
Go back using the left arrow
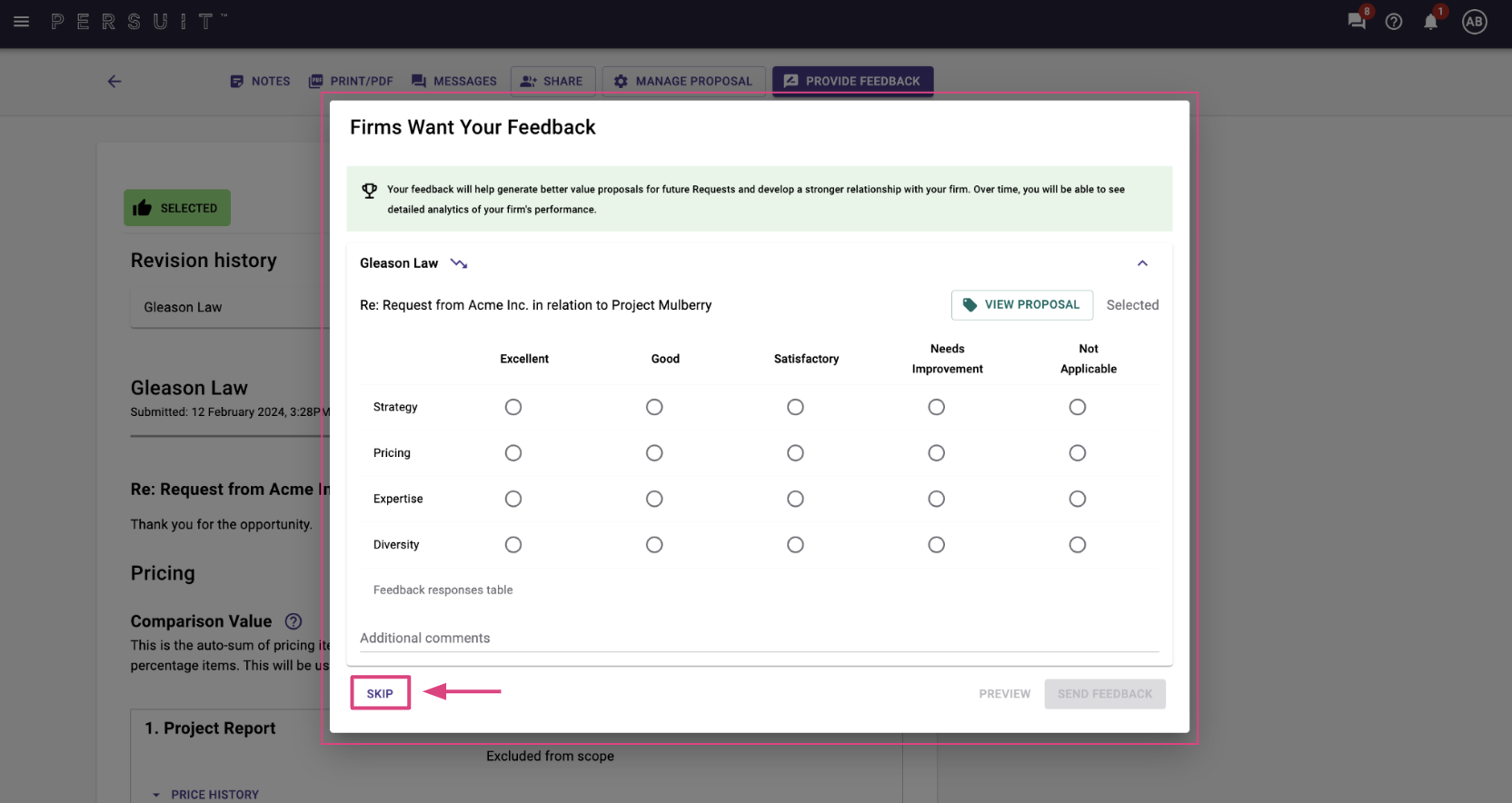click(114, 81)
